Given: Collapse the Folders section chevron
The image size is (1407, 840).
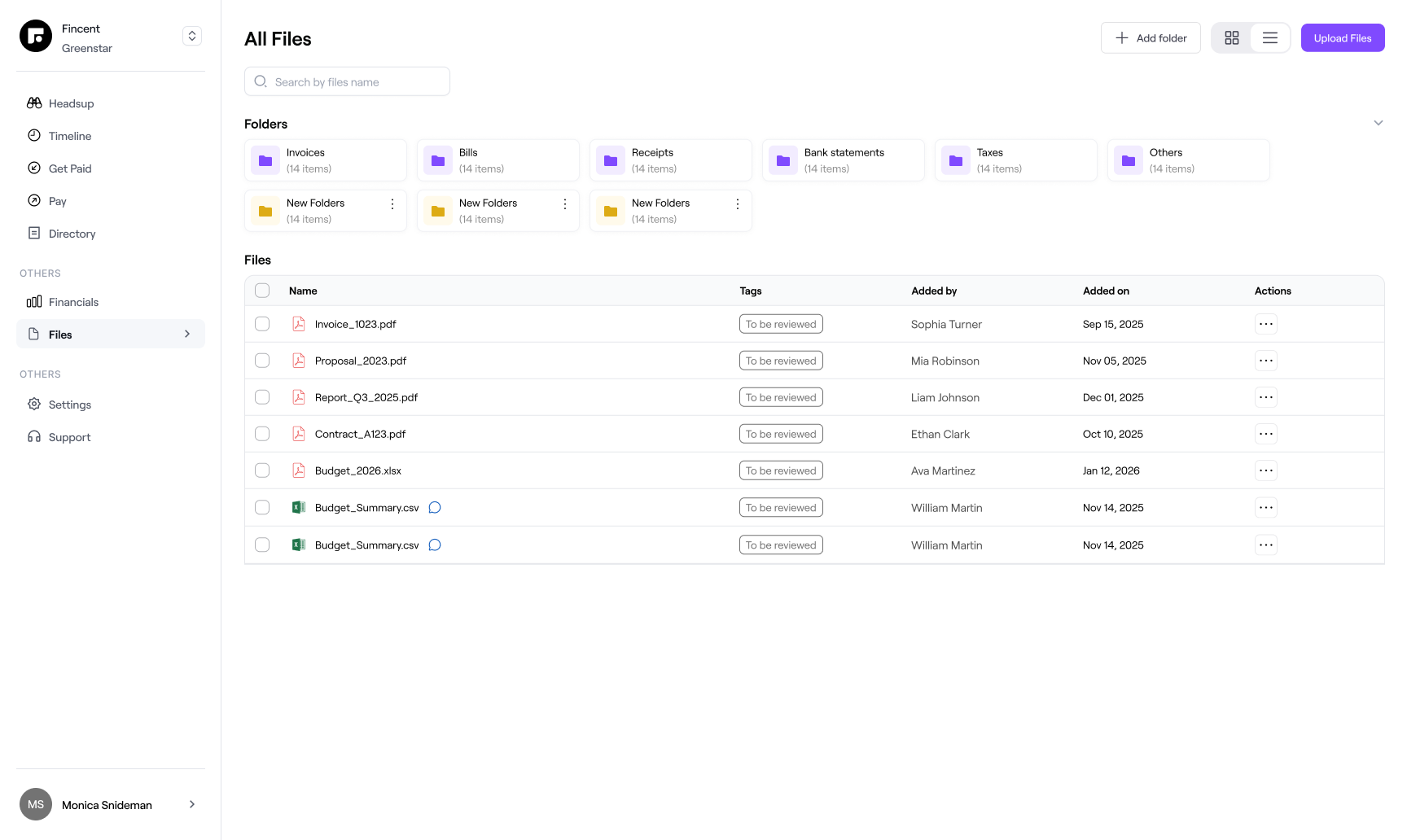Looking at the screenshot, I should click(1379, 123).
